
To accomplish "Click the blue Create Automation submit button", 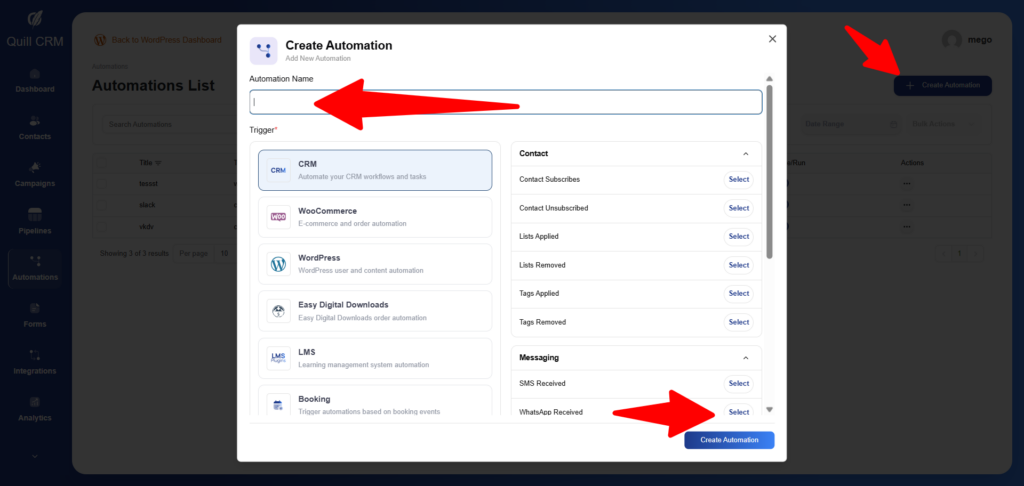I will [x=729, y=440].
